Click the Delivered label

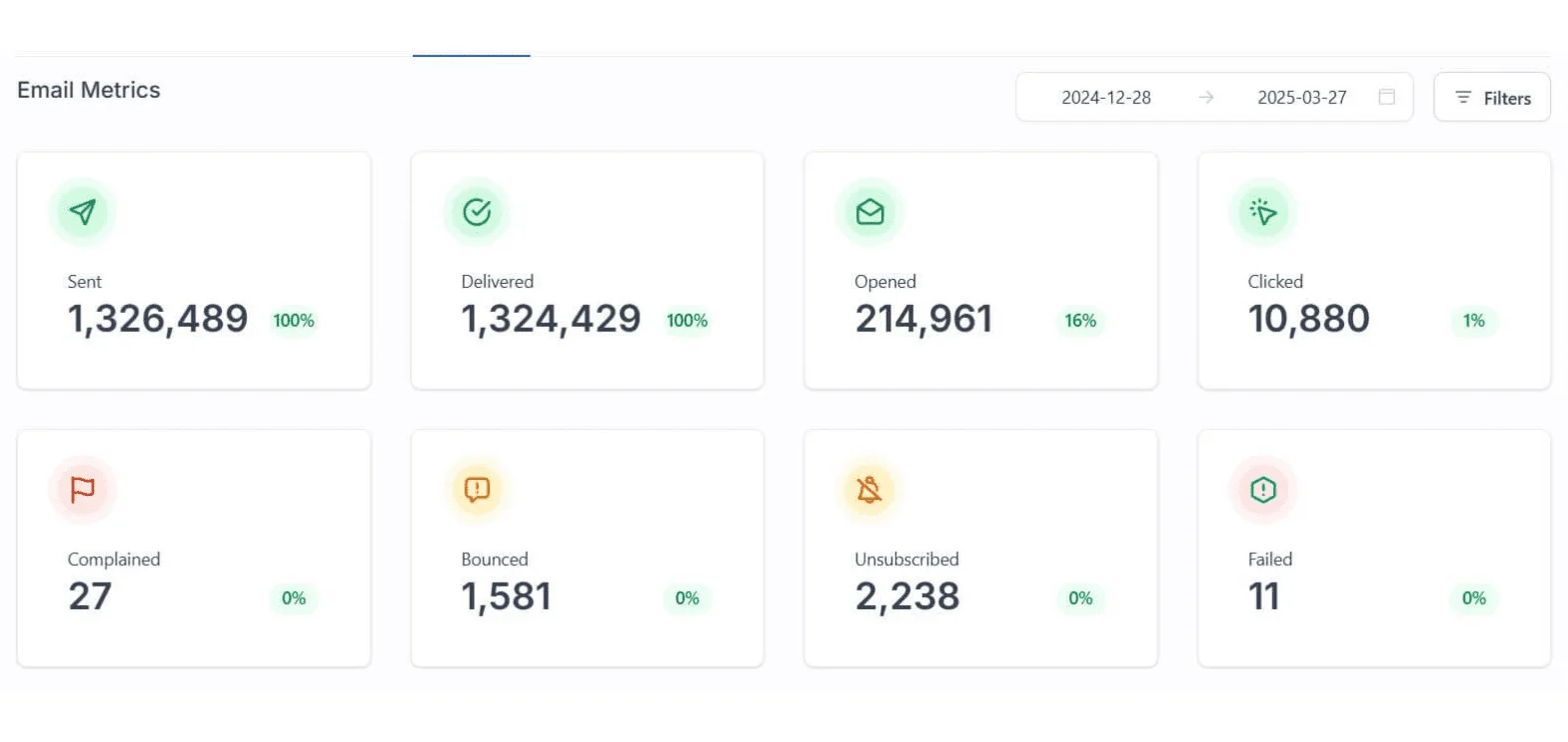[498, 282]
